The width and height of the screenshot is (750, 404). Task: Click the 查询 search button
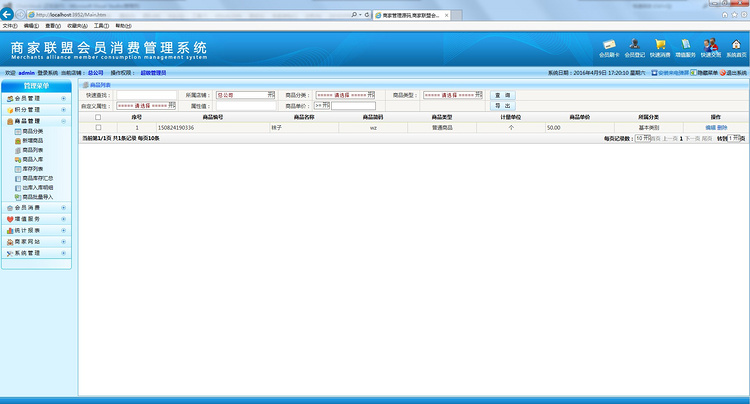(503, 95)
